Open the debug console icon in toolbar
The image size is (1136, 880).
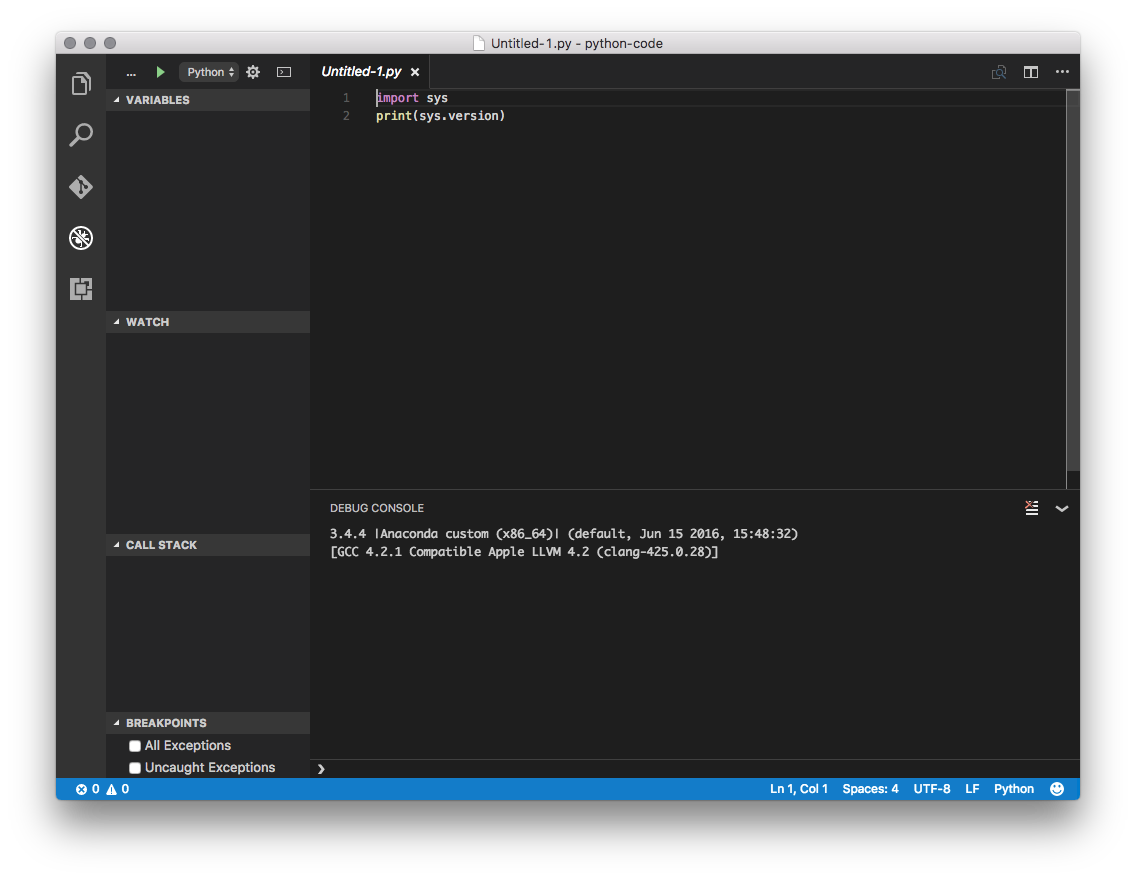[284, 72]
